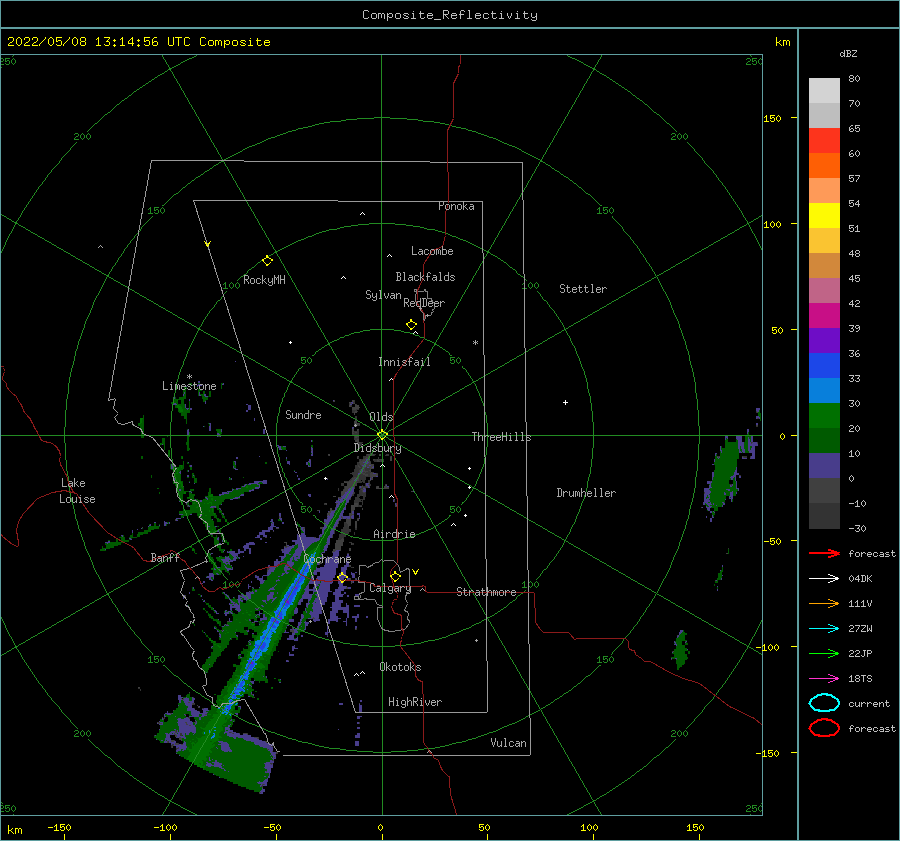The width and height of the screenshot is (900, 841).
Task: Click the Vulcan label
Action: (508, 743)
